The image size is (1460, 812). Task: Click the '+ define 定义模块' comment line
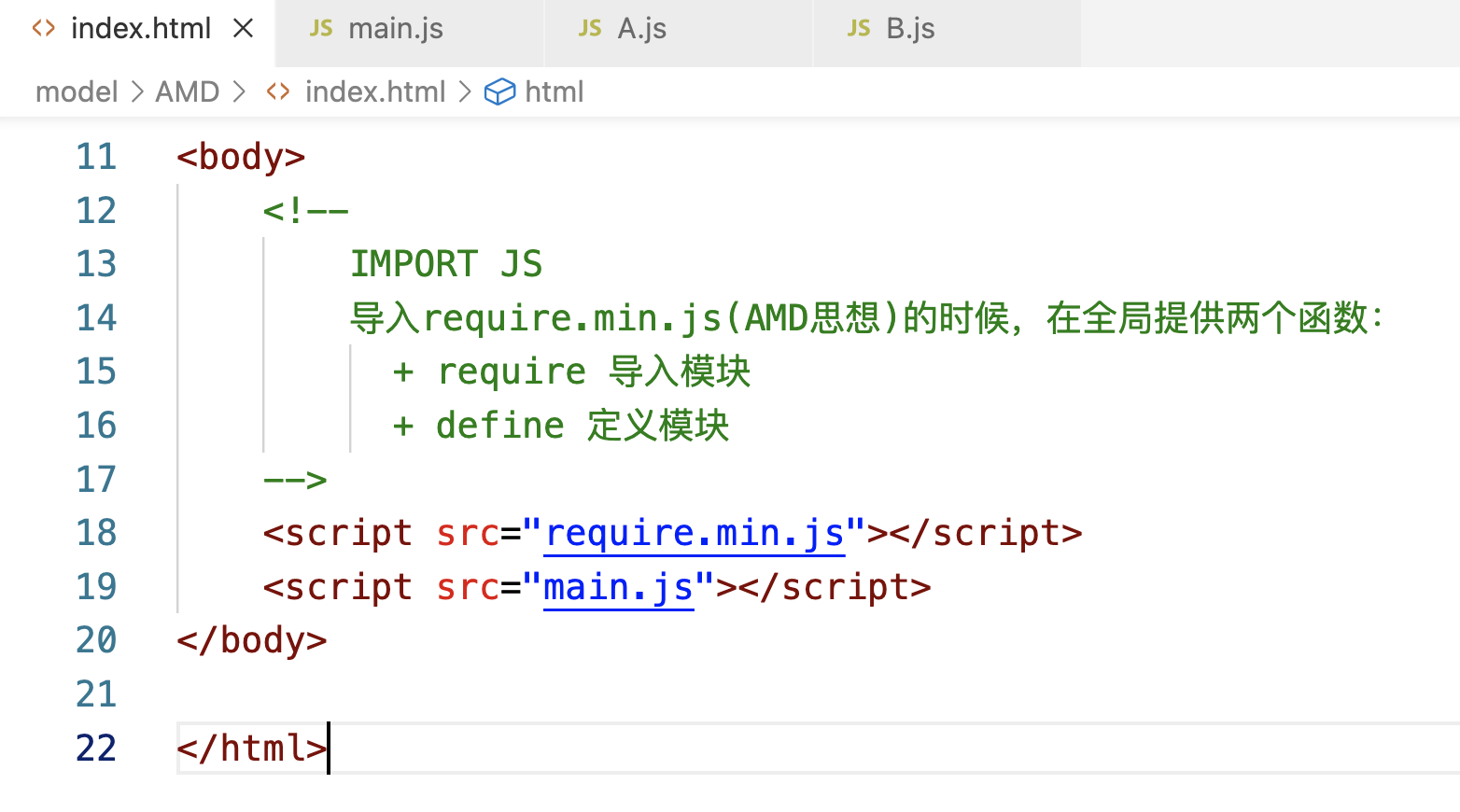[561, 426]
